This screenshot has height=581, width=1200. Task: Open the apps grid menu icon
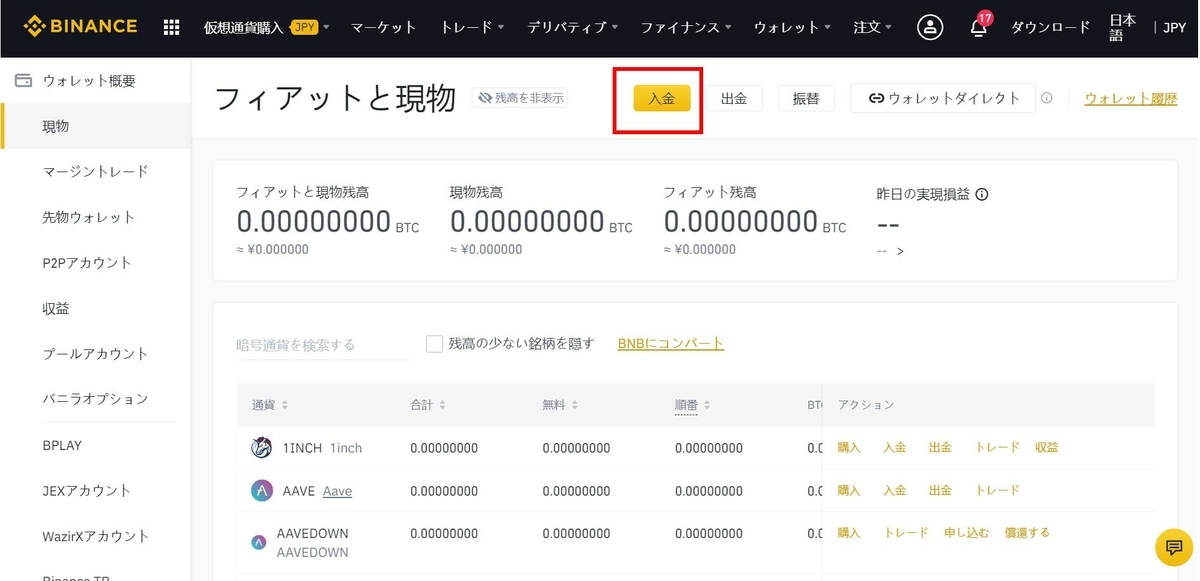click(x=172, y=27)
